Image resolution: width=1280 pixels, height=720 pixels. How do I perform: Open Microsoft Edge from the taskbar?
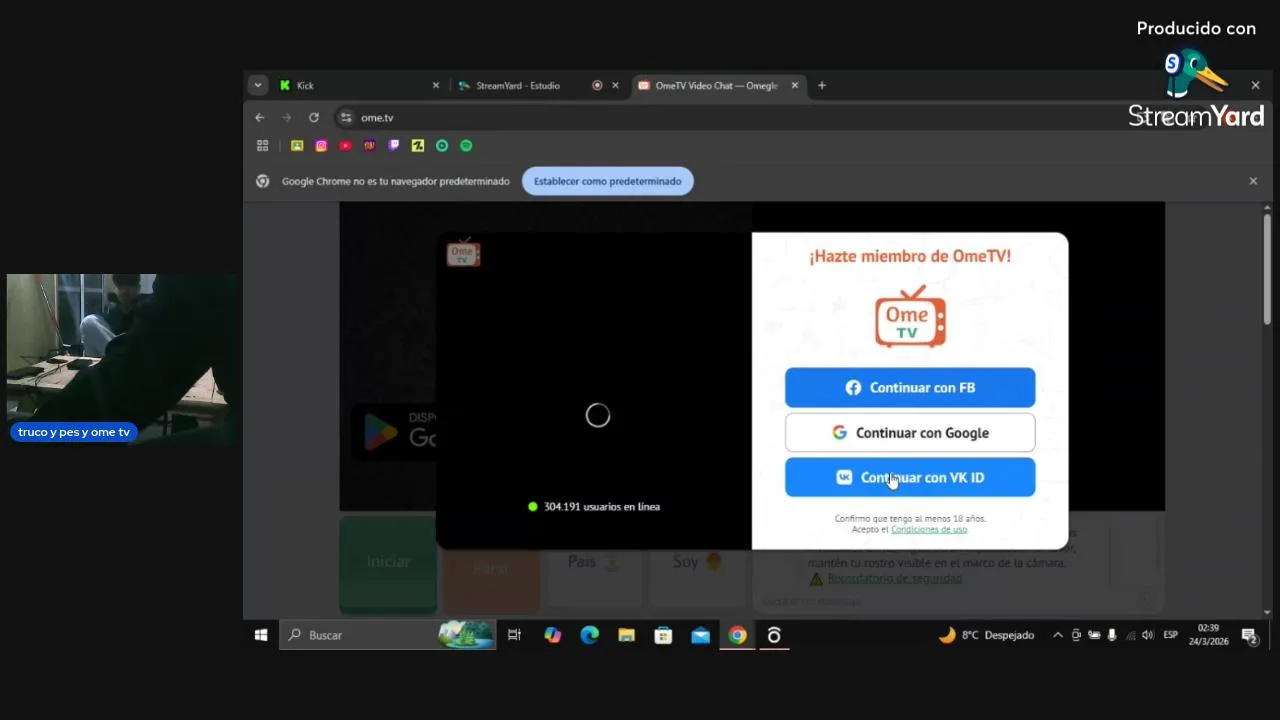(x=589, y=635)
